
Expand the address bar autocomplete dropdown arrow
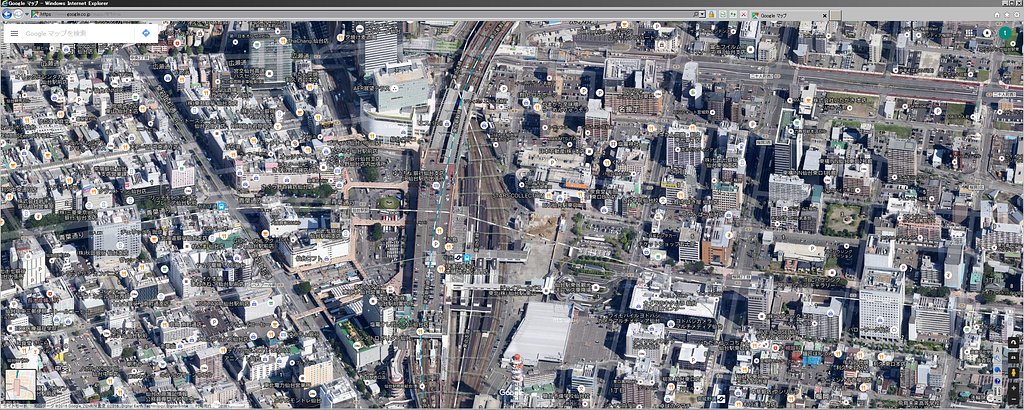point(702,14)
